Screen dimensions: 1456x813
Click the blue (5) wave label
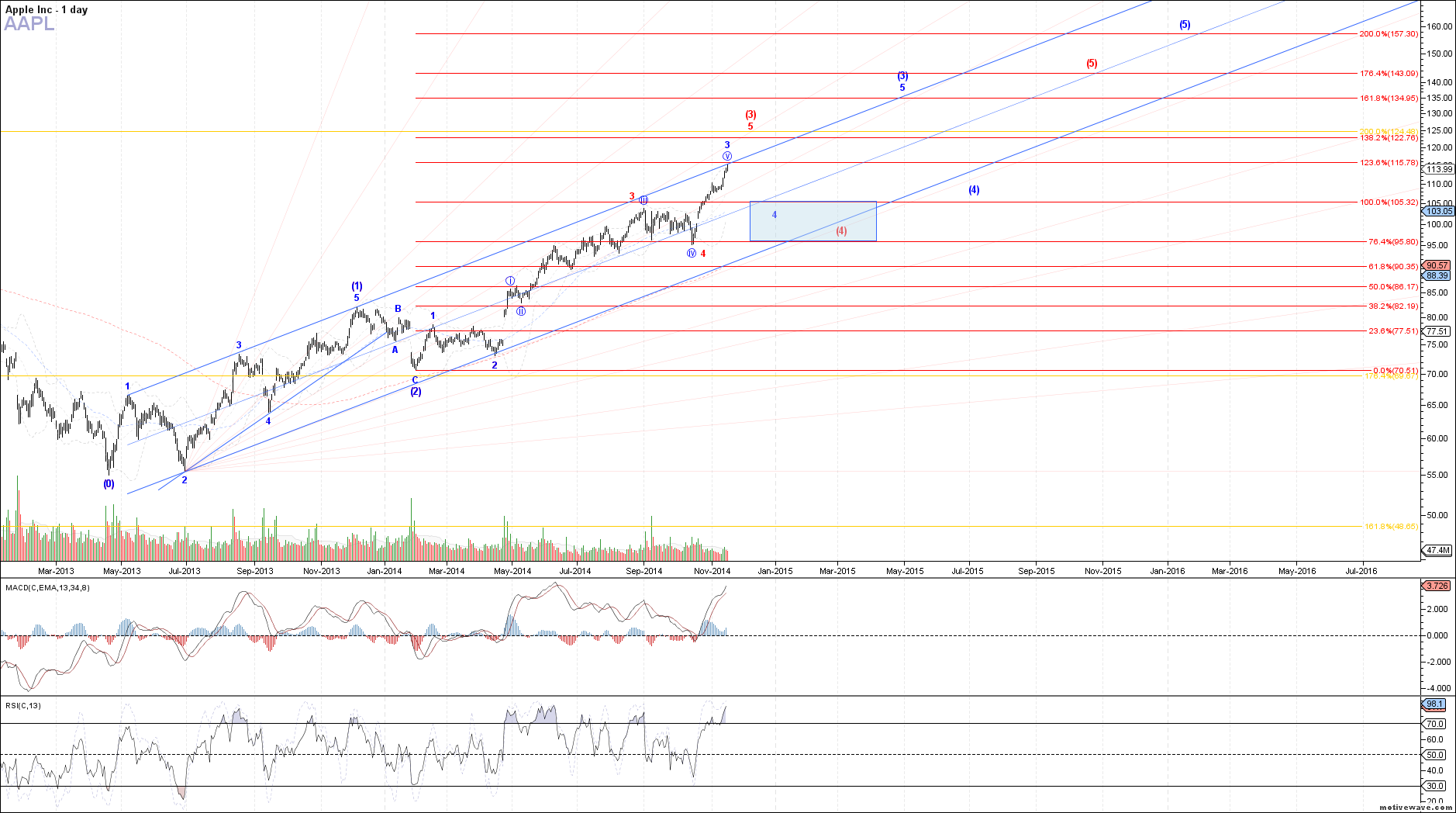pyautogui.click(x=1185, y=25)
